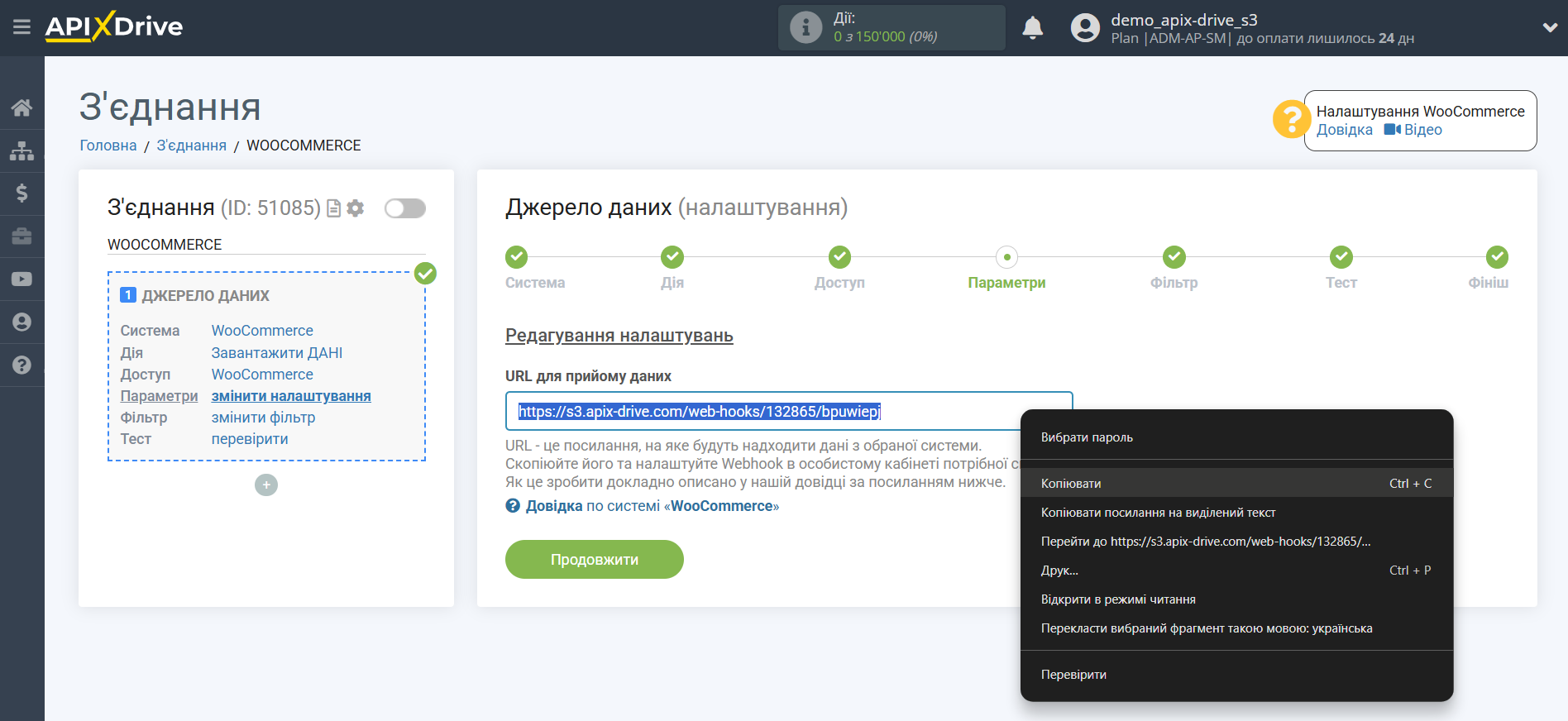Click the actions counter 0 з 150'000

pos(886,37)
